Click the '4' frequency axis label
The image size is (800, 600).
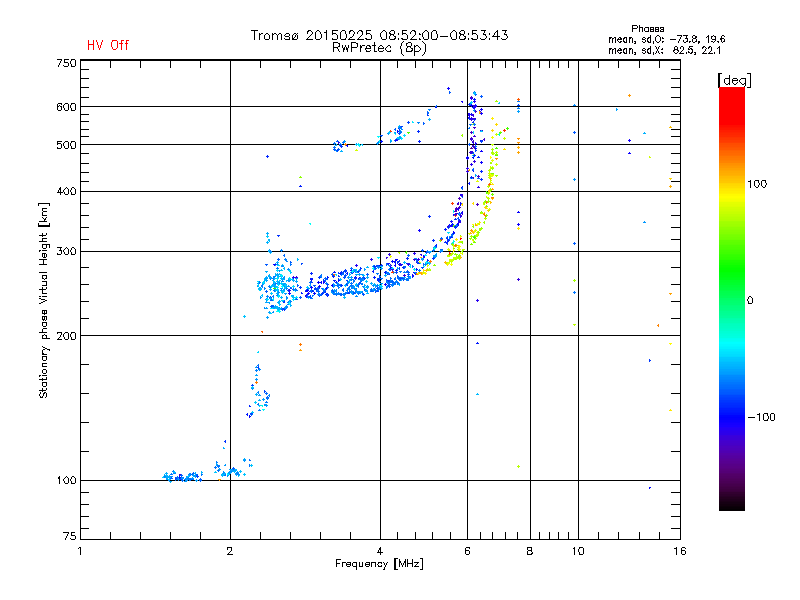380,551
